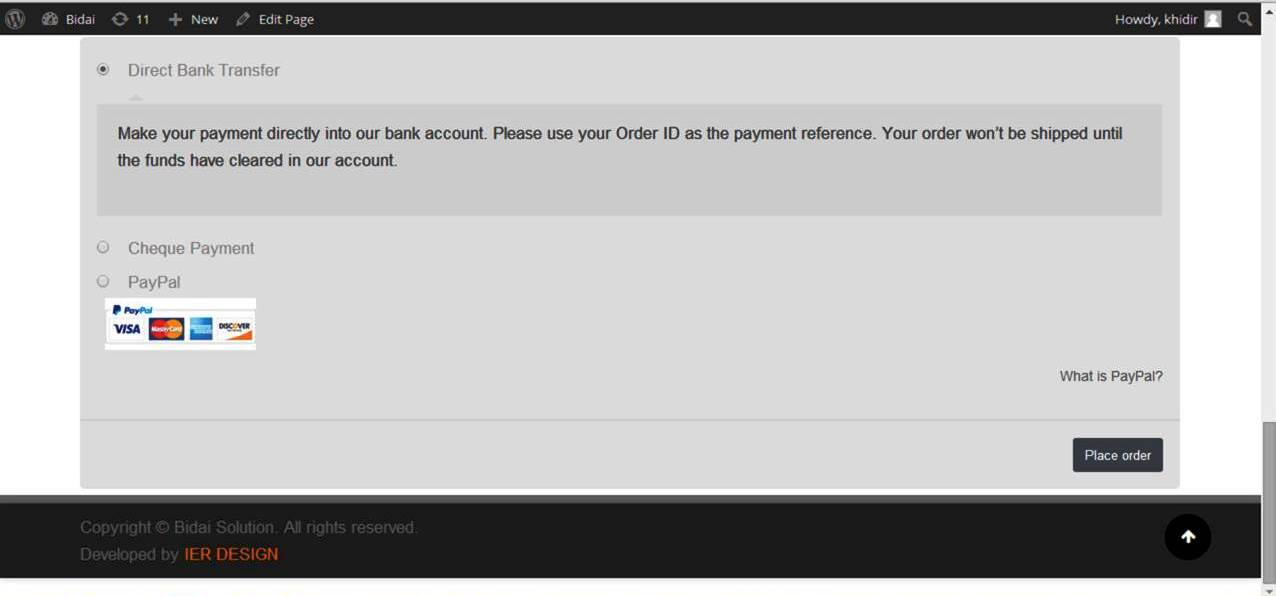Open the Bidai site dashboard icon
The height and width of the screenshot is (596, 1276).
(x=50, y=19)
